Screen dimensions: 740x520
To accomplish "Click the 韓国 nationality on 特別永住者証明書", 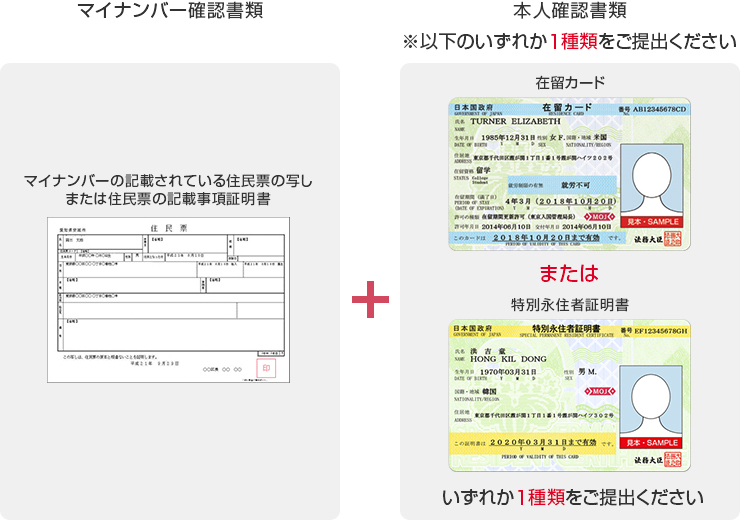I will [489, 392].
